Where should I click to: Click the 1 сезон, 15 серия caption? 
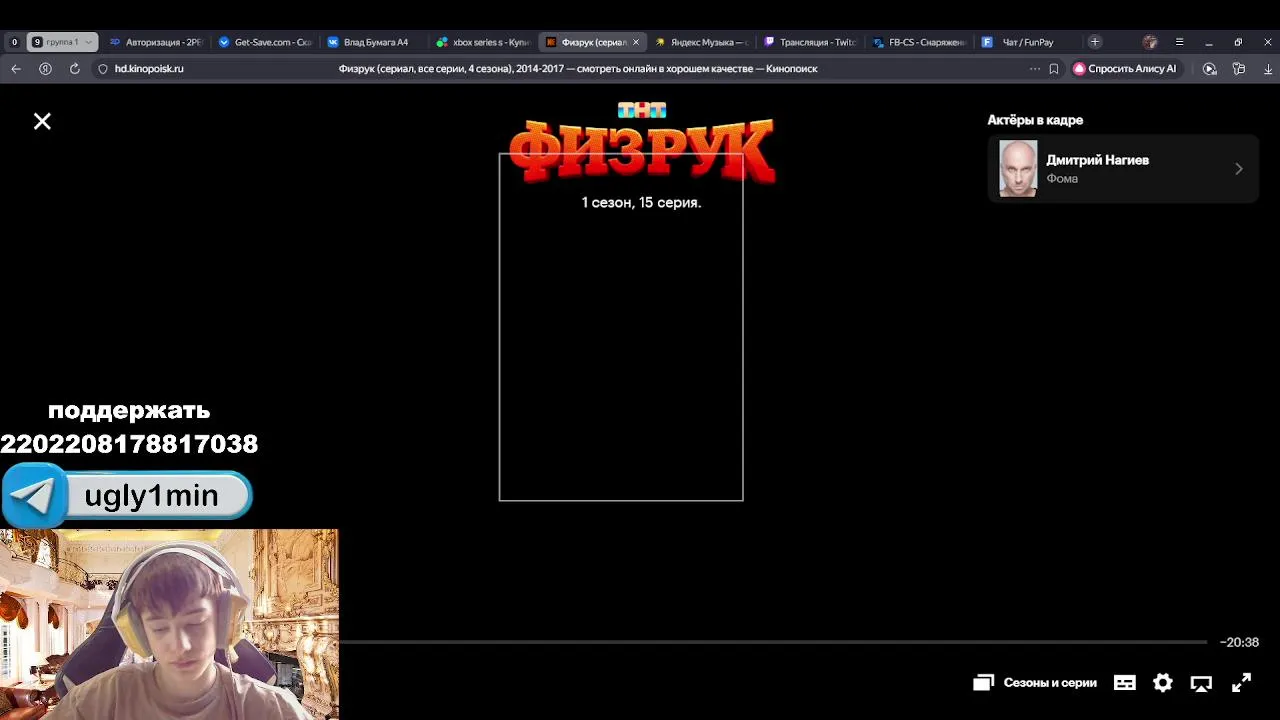point(641,202)
